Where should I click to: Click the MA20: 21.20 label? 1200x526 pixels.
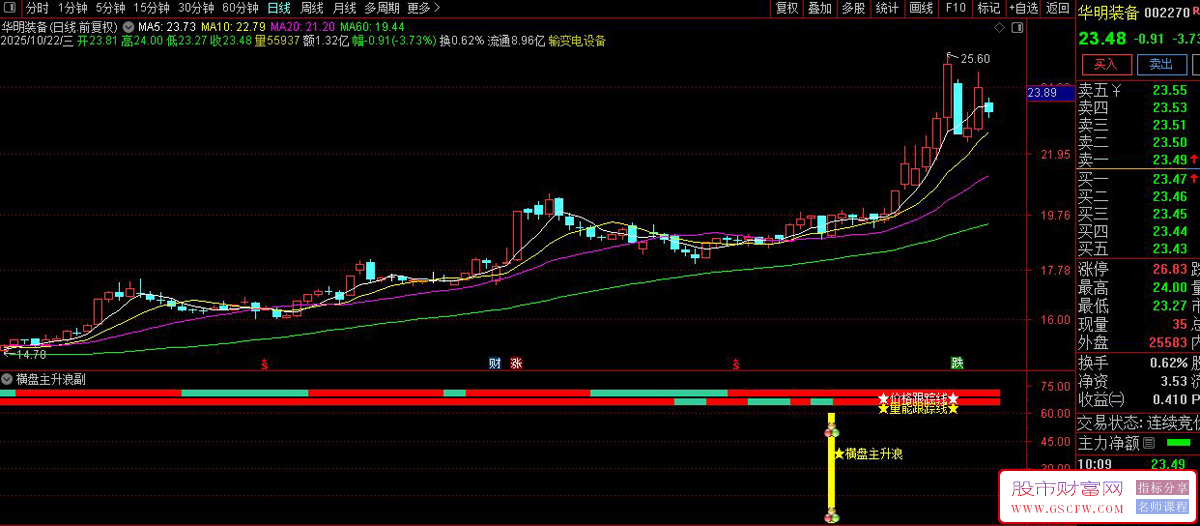303,27
